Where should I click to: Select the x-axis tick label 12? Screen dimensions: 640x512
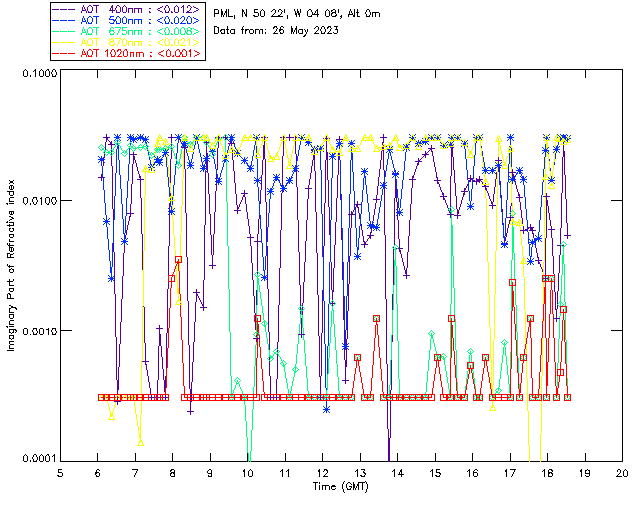(322, 472)
